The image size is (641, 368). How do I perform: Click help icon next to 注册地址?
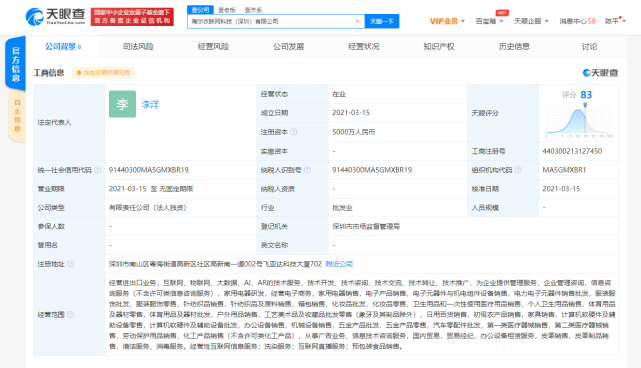(x=71, y=264)
